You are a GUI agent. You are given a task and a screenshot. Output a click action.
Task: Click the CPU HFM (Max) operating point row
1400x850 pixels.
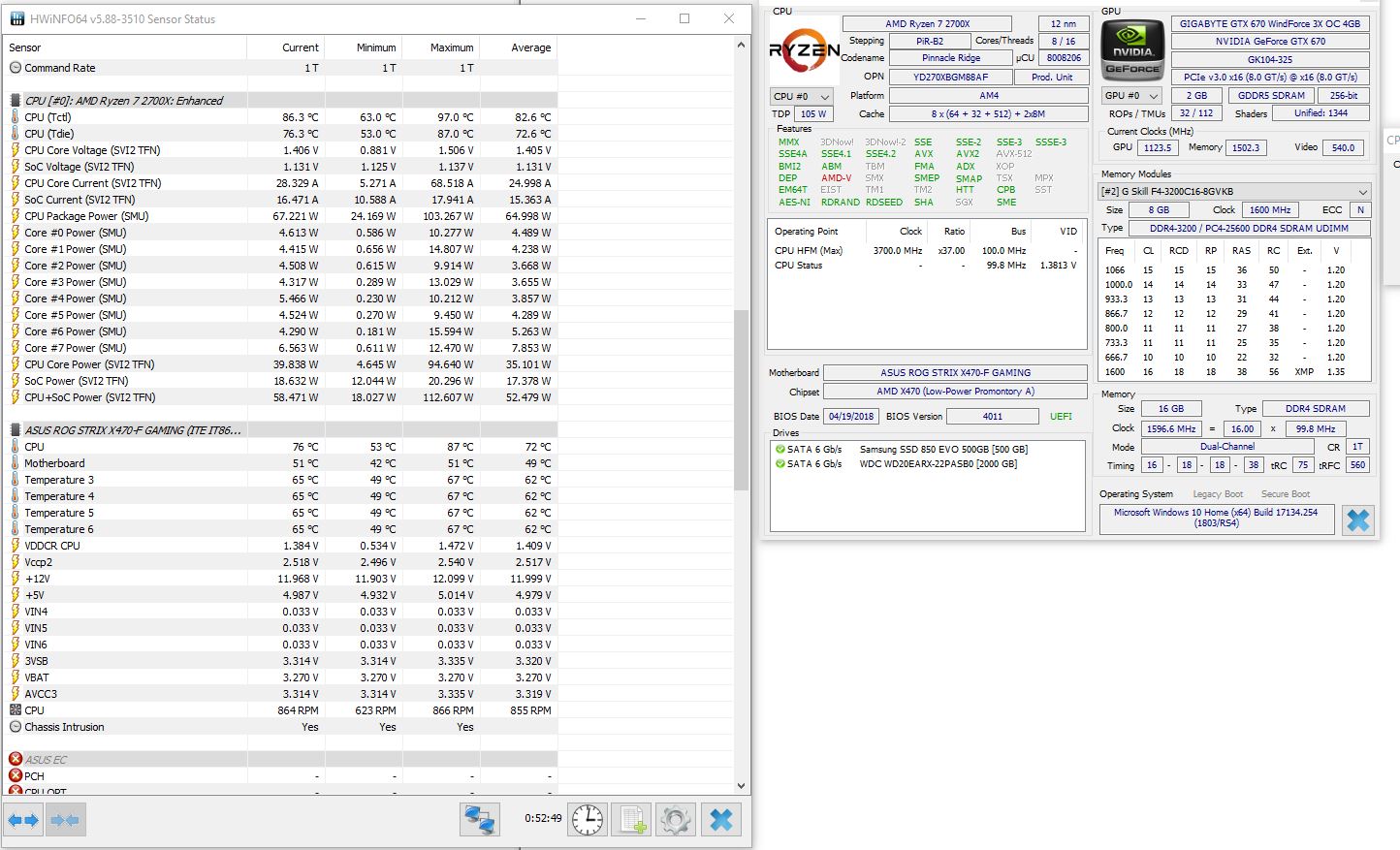(x=927, y=251)
